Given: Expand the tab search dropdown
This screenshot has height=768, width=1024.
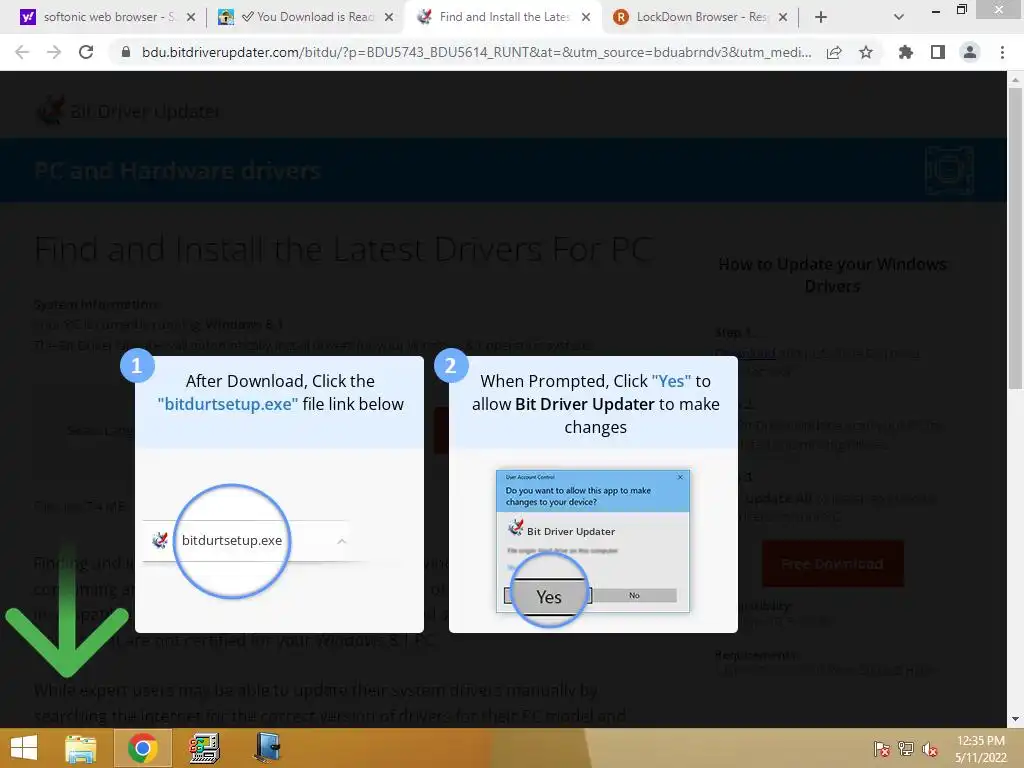Looking at the screenshot, I should tap(899, 17).
